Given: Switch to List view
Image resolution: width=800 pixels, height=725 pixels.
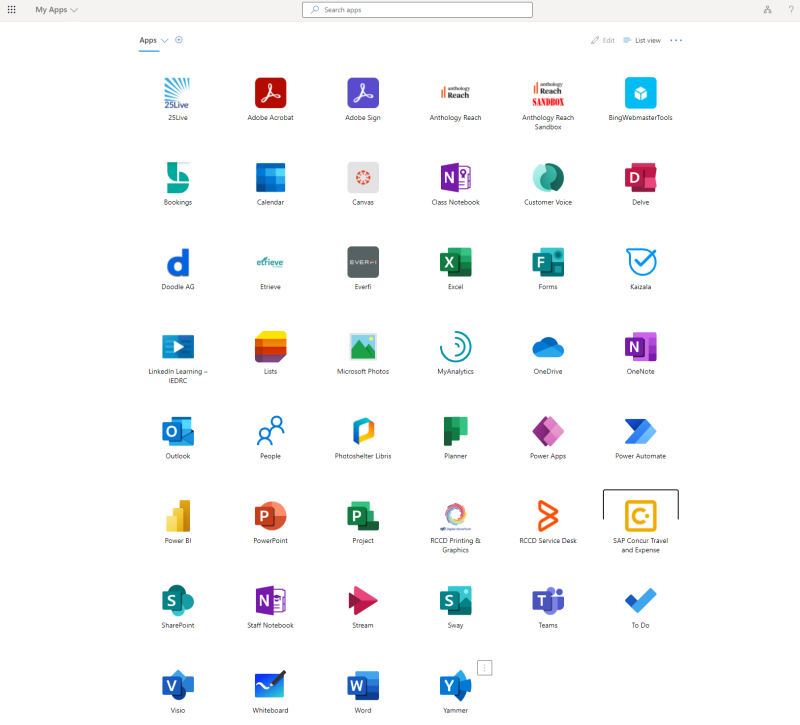Looking at the screenshot, I should pyautogui.click(x=642, y=40).
